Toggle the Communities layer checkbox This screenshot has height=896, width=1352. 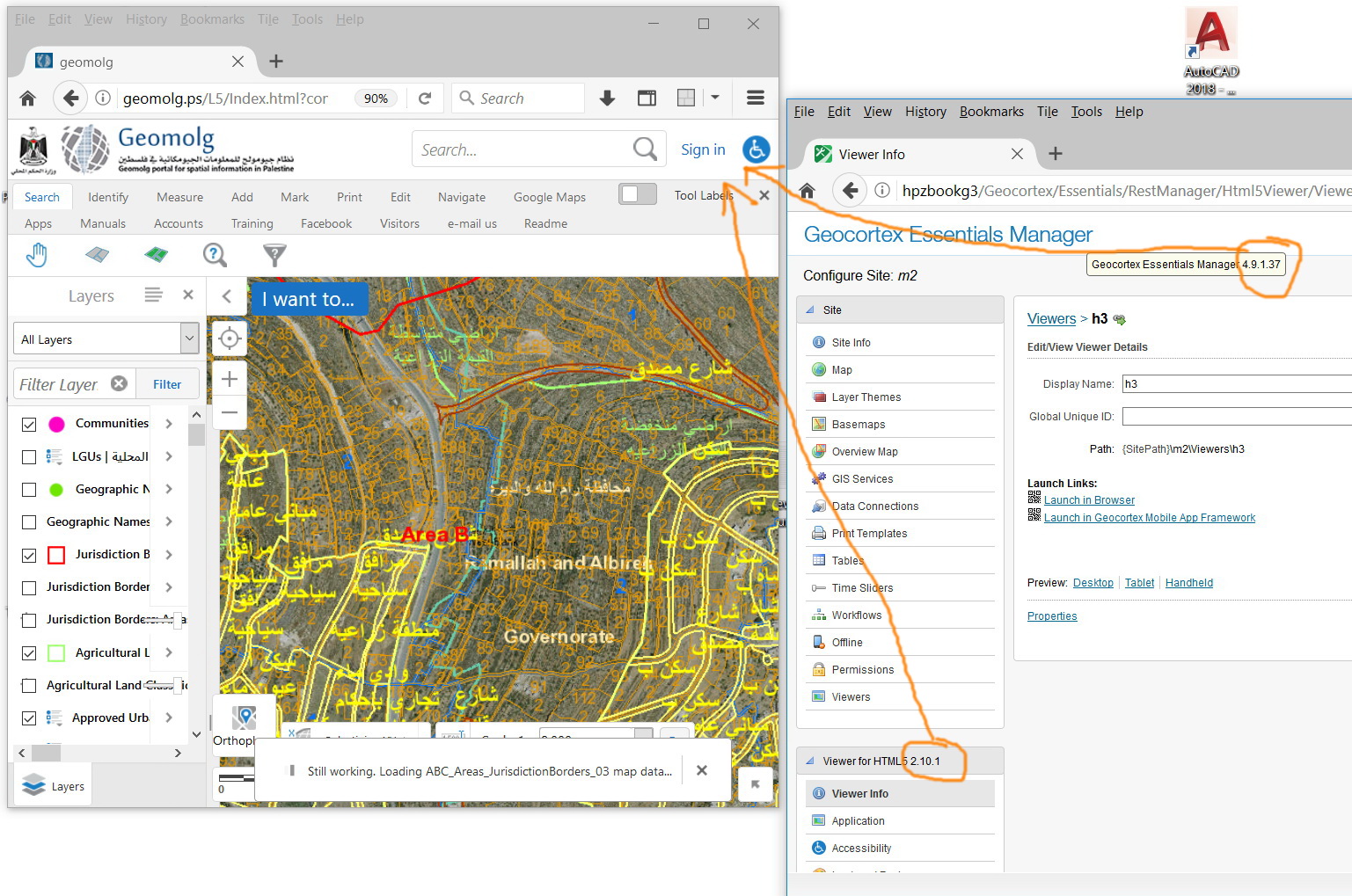29,424
